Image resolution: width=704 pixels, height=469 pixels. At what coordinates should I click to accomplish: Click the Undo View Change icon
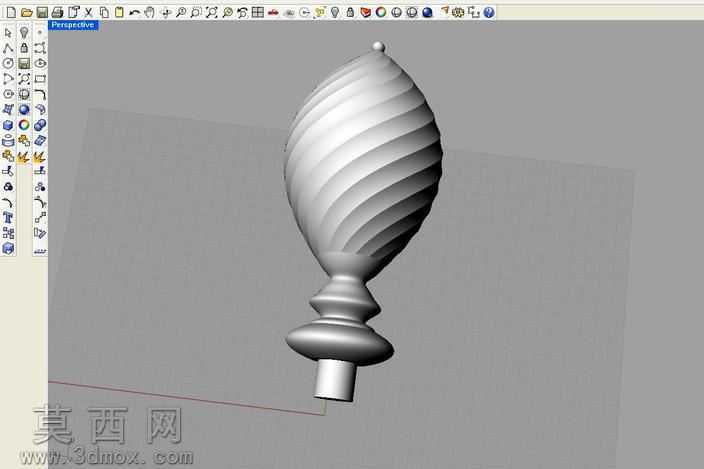[242, 12]
